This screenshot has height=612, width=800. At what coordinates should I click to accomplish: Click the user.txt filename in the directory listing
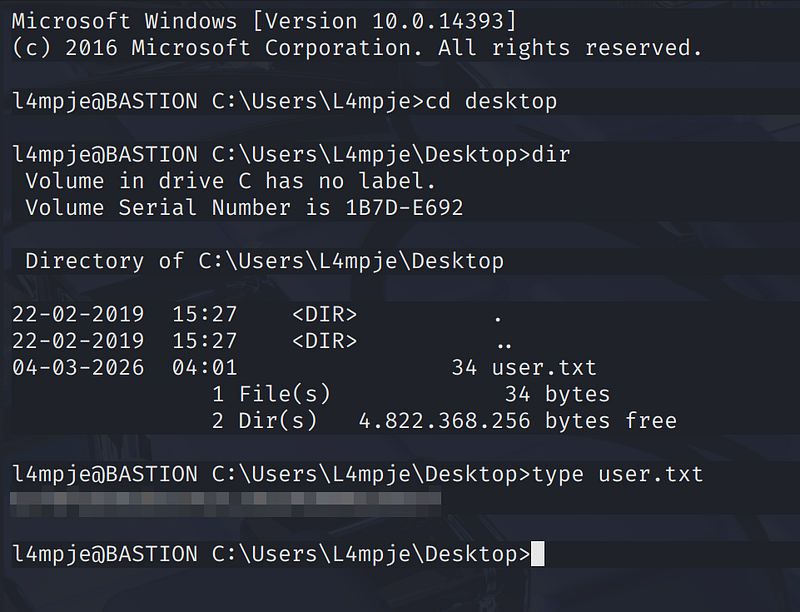click(x=544, y=367)
